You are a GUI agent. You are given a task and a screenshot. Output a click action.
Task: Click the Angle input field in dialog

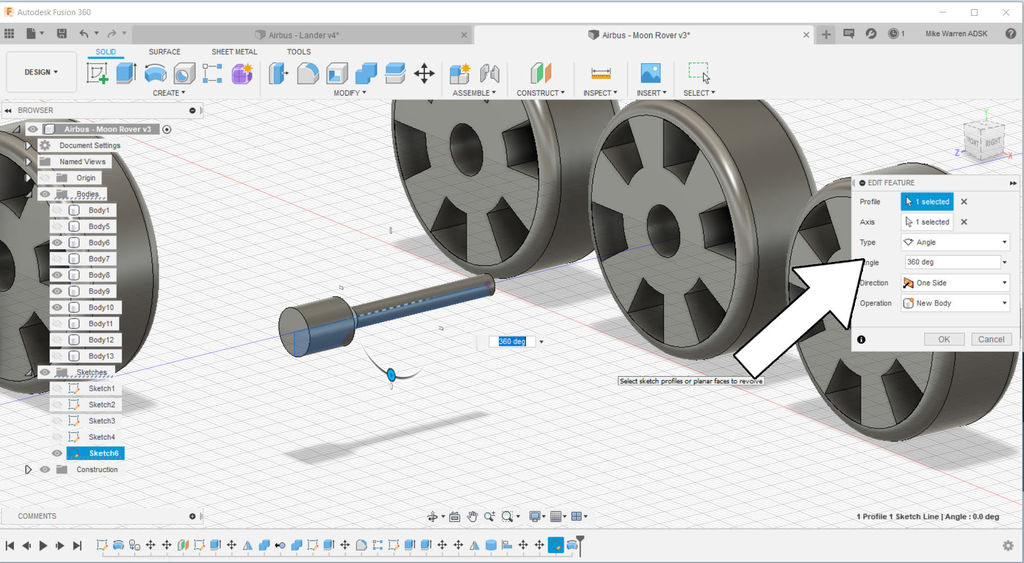tap(953, 262)
